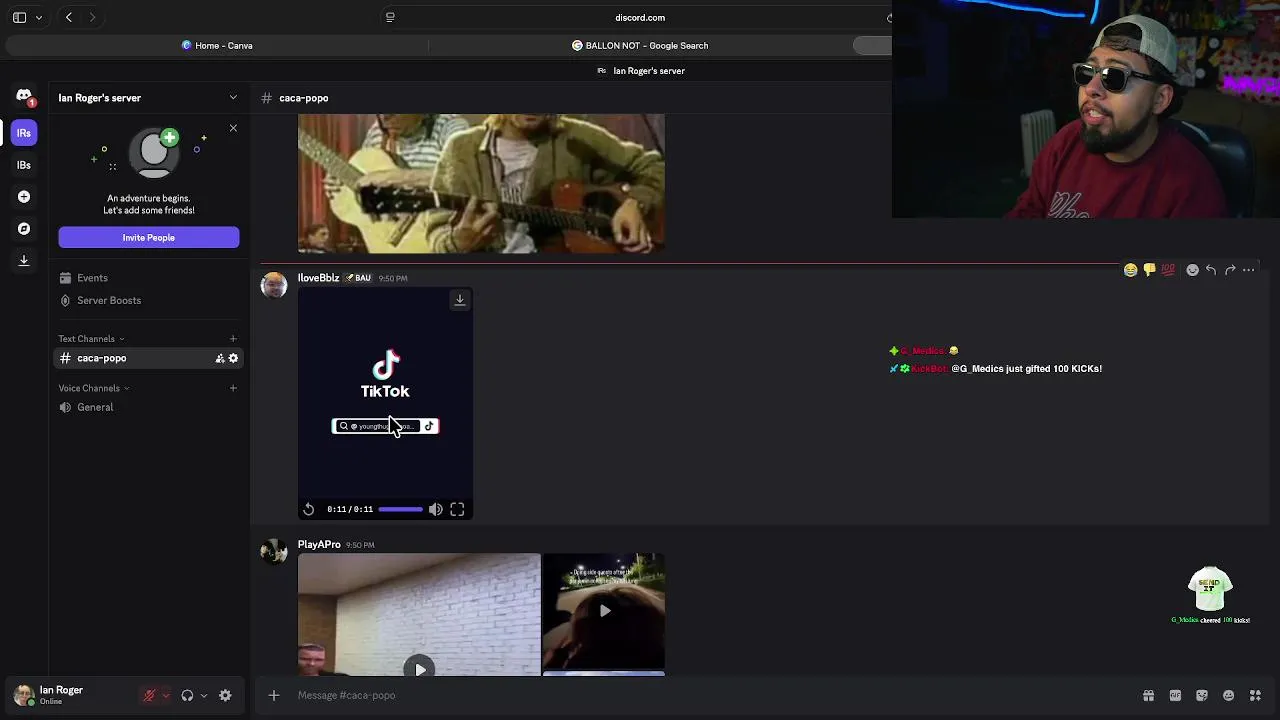Open Download Apps icon in server rail
The height and width of the screenshot is (720, 1280).
coord(24,261)
